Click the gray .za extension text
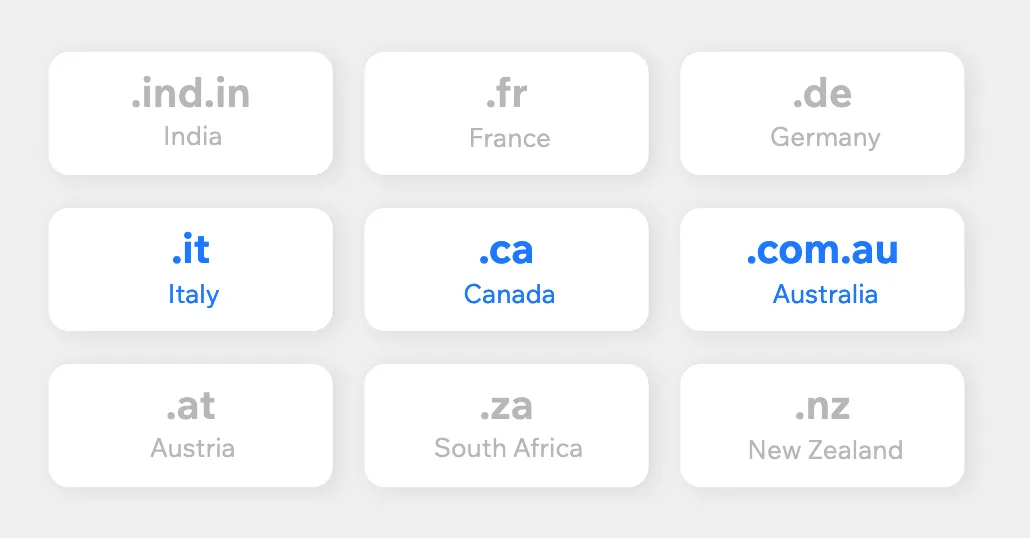Image resolution: width=1030 pixels, height=538 pixels. (506, 406)
